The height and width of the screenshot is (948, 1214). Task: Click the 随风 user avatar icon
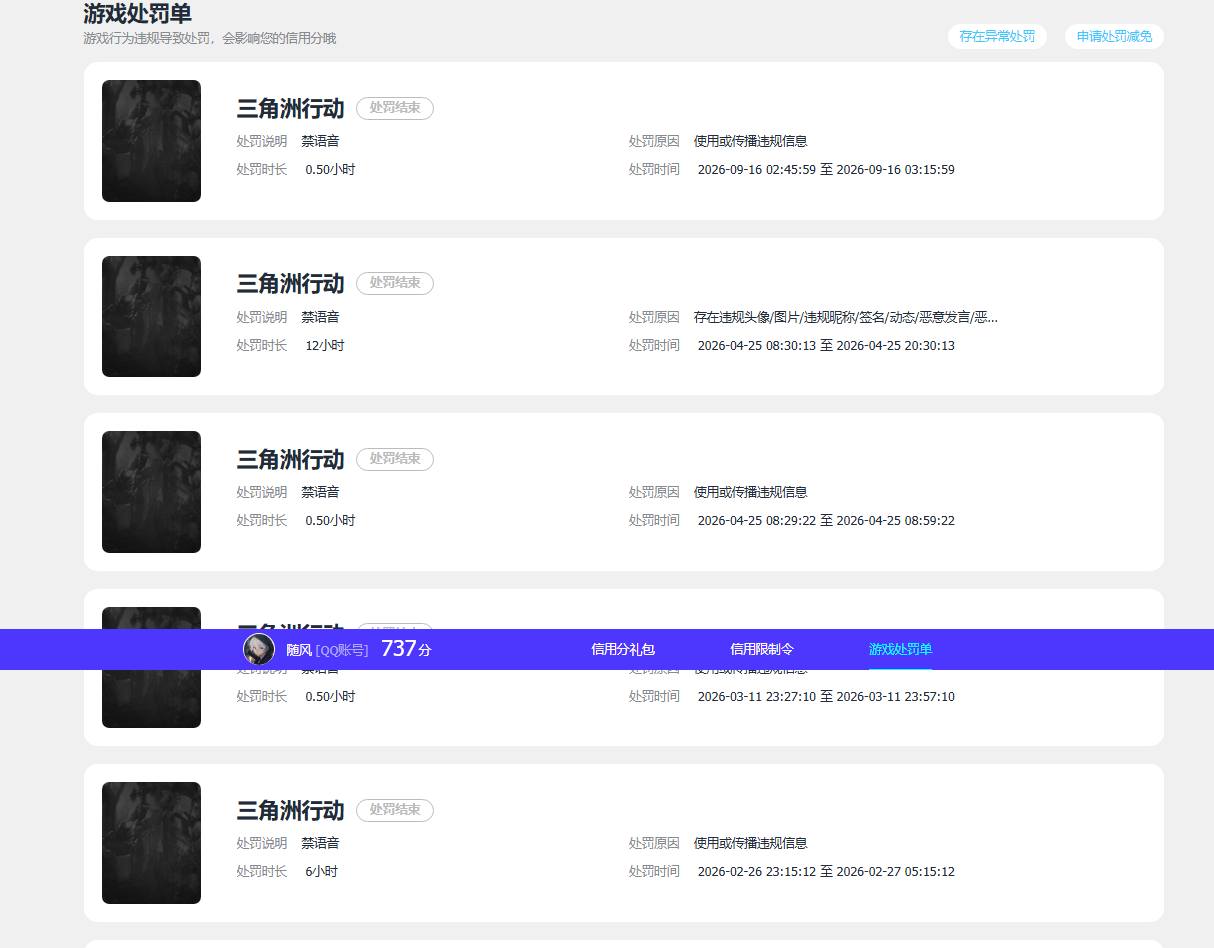[x=259, y=649]
